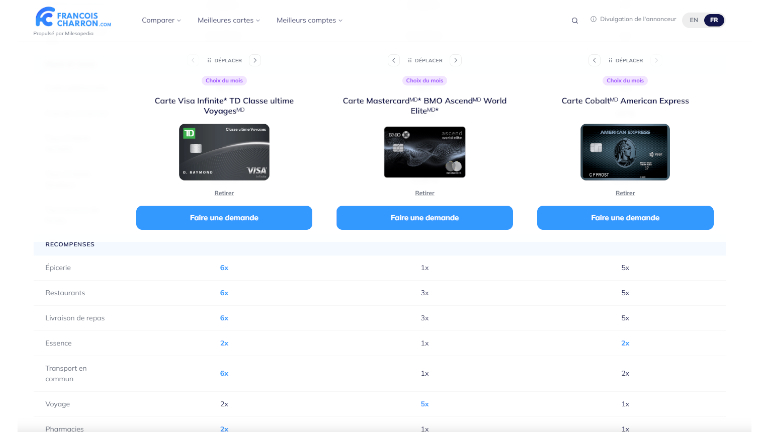Open the BMO Ascend card image
This screenshot has width=768, height=432.
[x=425, y=152]
